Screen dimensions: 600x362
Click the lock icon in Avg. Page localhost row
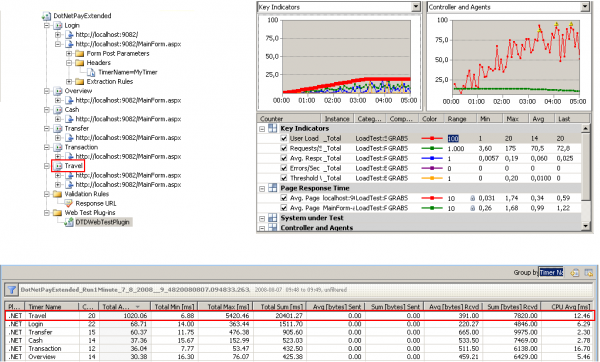pyautogui.click(x=473, y=198)
